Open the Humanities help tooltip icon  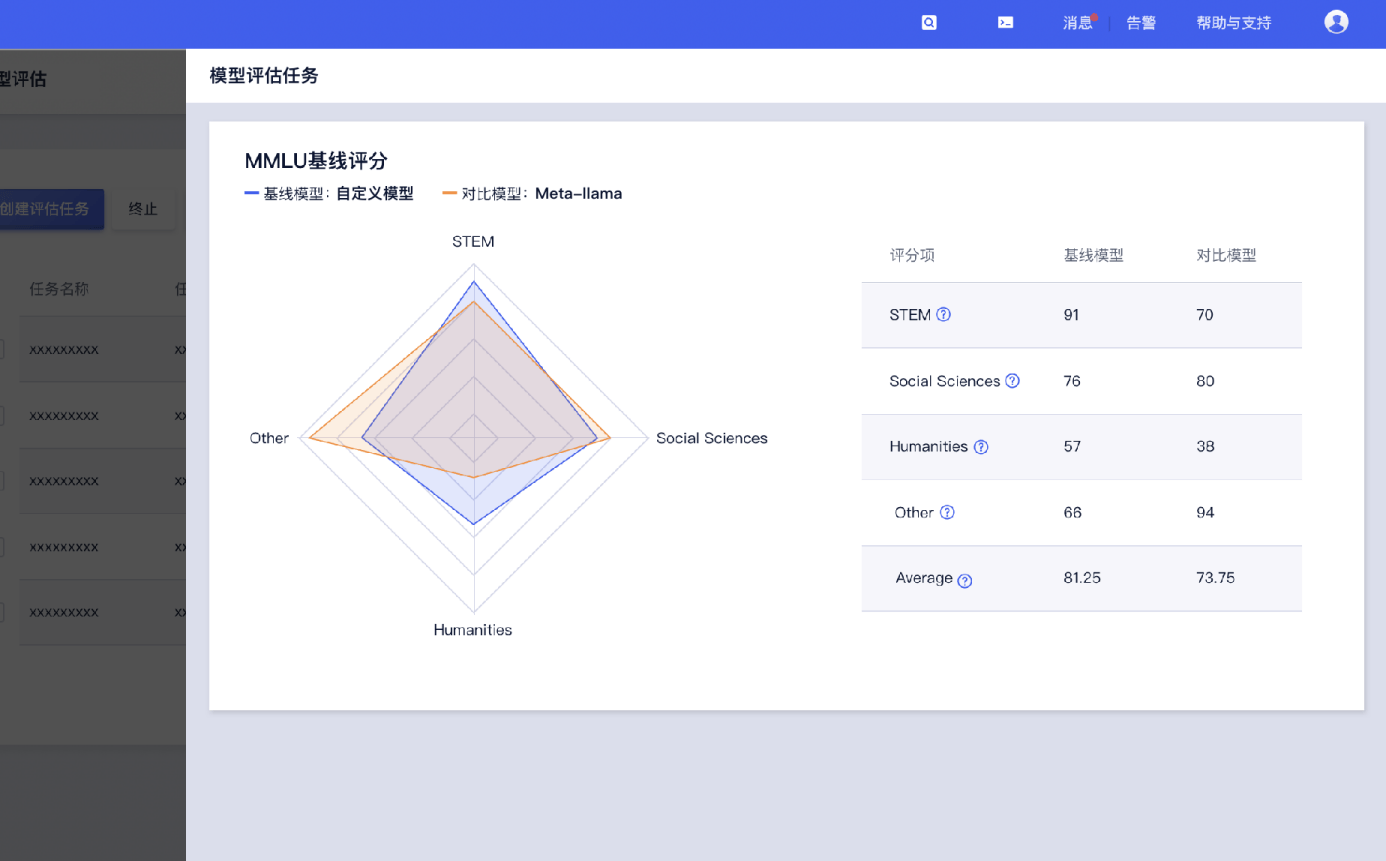(981, 447)
